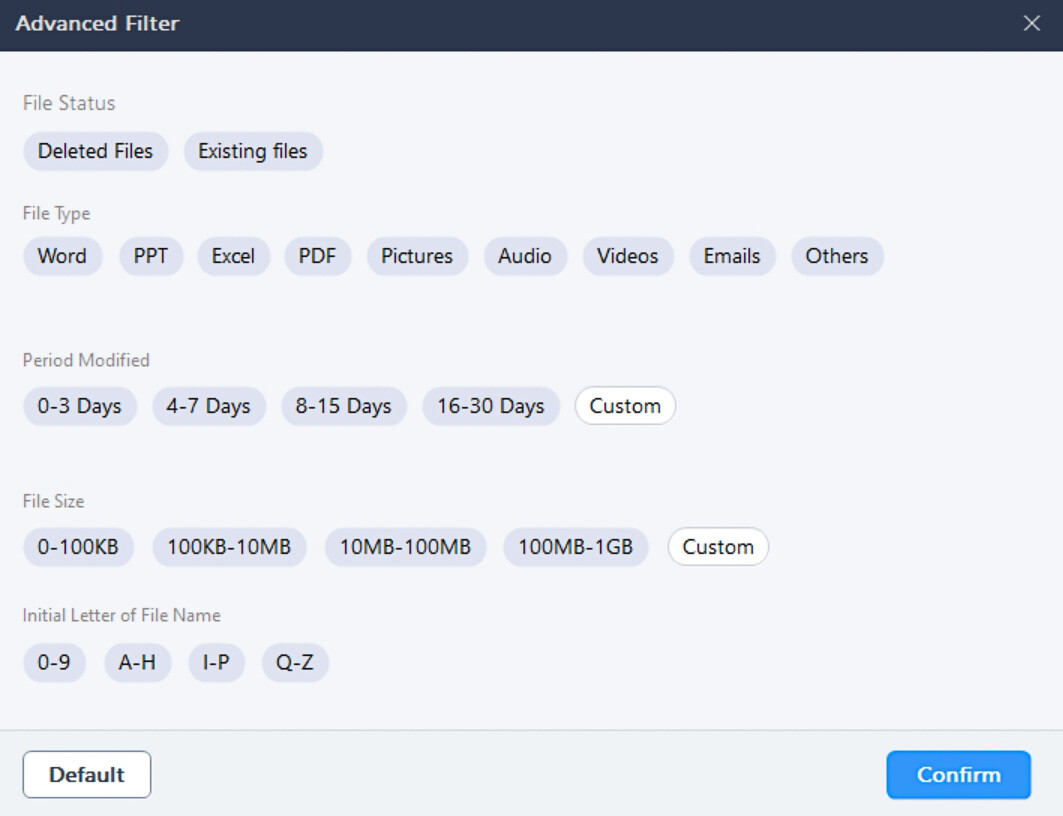Toggle the Existing files filter
The width and height of the screenshot is (1063, 816).
click(x=253, y=152)
